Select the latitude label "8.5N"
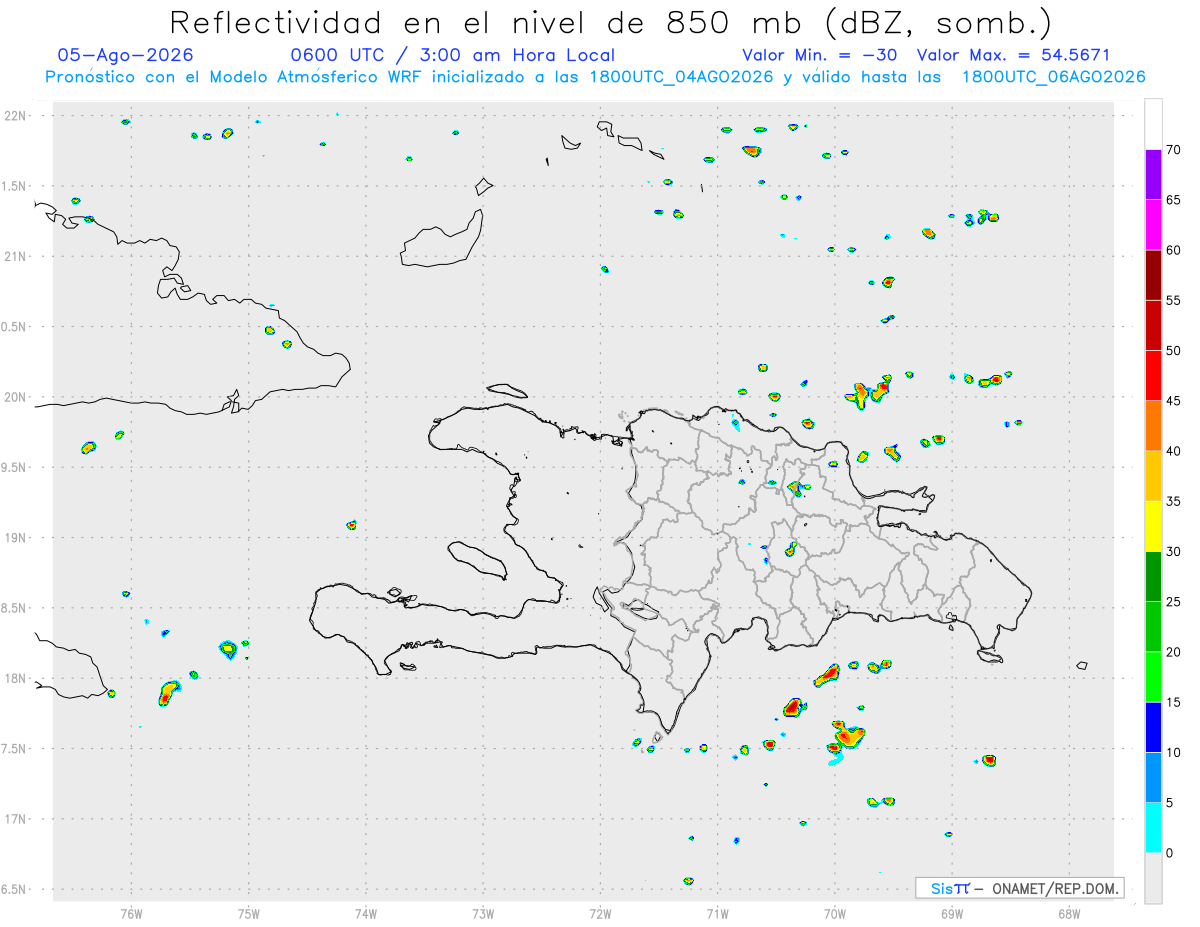Image resolution: width=1200 pixels, height=927 pixels. 15,608
